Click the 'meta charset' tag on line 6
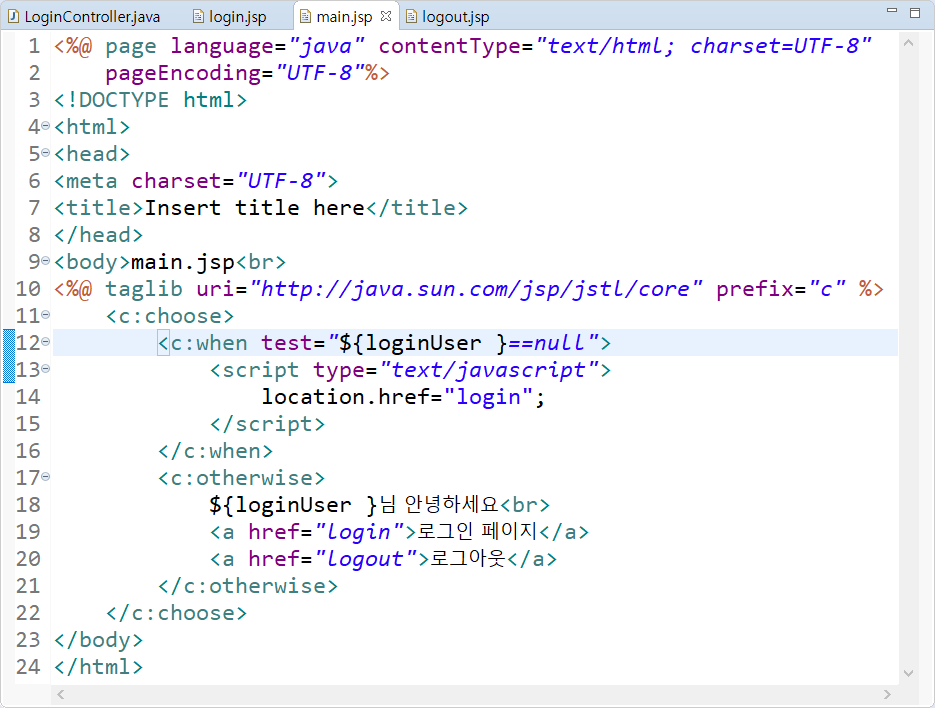The width and height of the screenshot is (935, 708). pyautogui.click(x=196, y=181)
